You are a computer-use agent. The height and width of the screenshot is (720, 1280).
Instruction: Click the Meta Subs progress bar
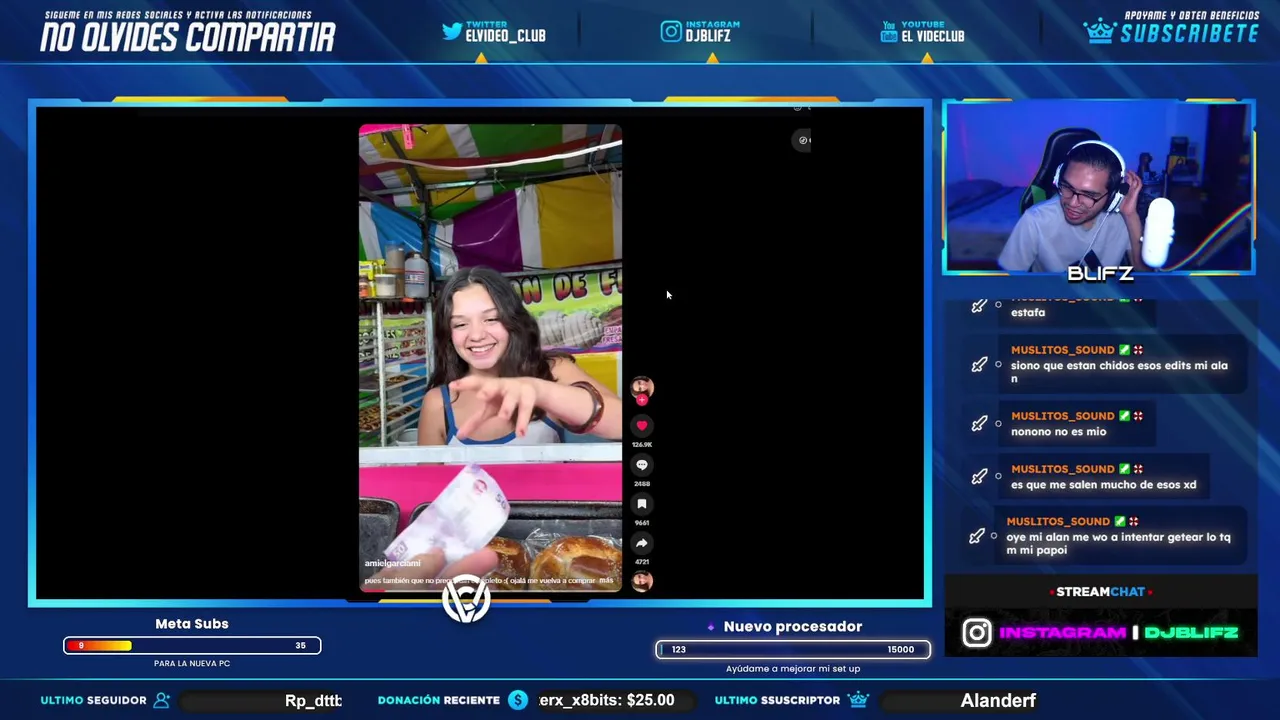tap(192, 646)
